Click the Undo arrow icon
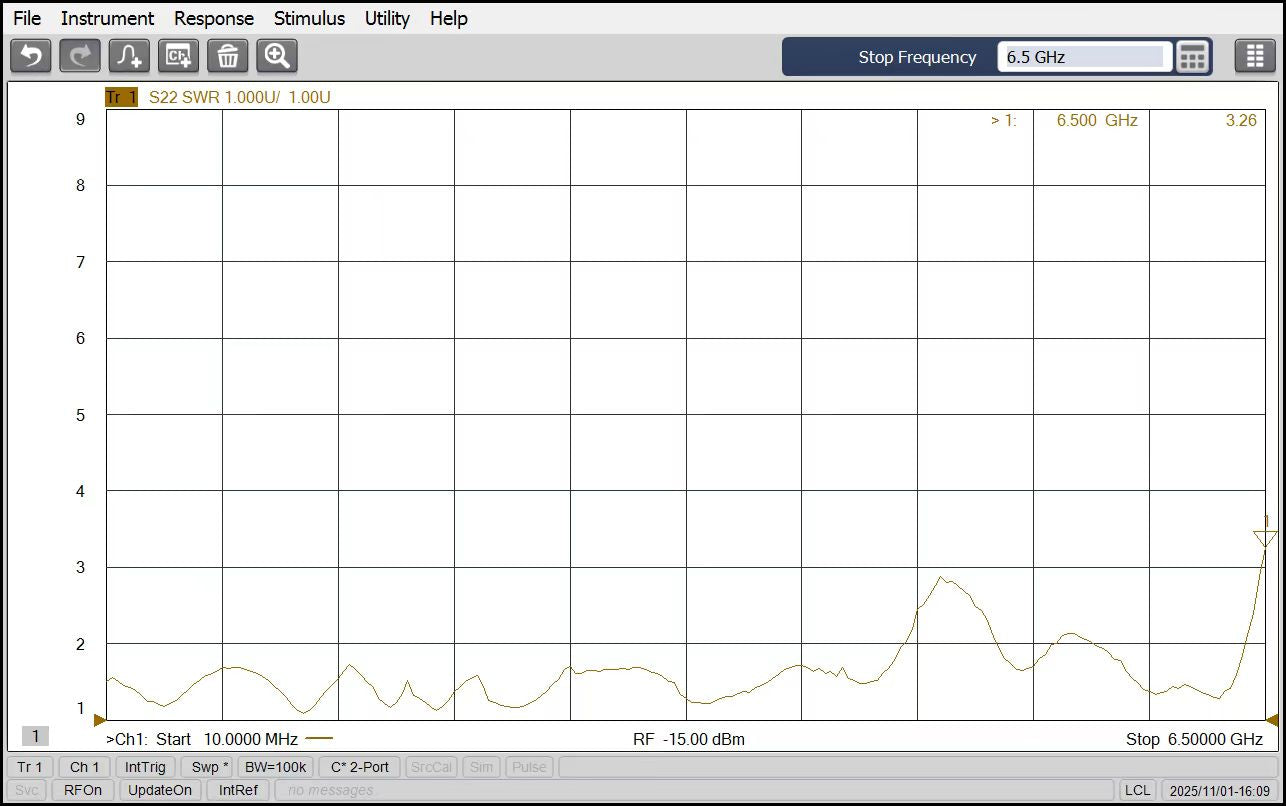Viewport: 1286px width, 806px height. [31, 56]
